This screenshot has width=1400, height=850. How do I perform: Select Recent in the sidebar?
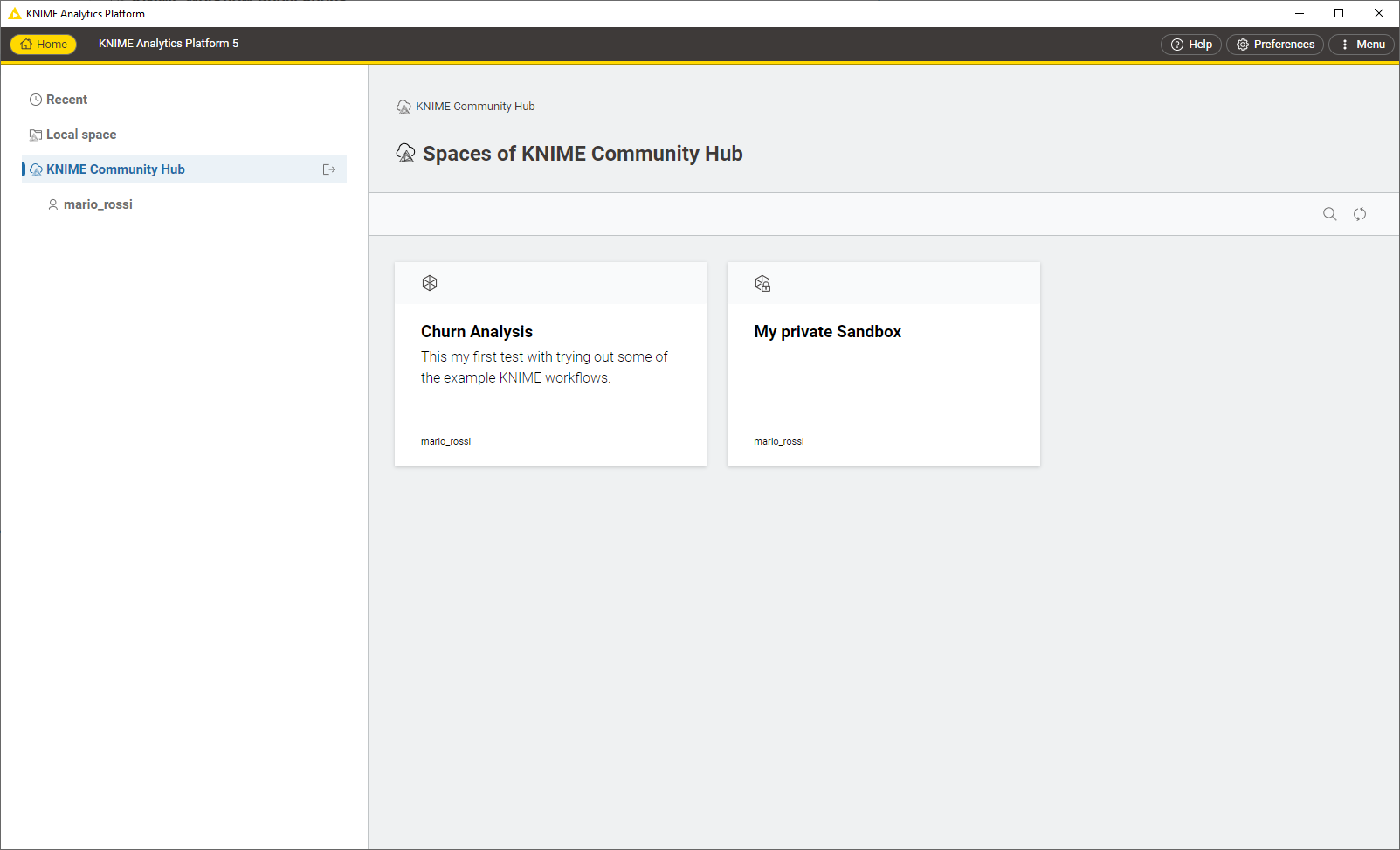(x=66, y=100)
